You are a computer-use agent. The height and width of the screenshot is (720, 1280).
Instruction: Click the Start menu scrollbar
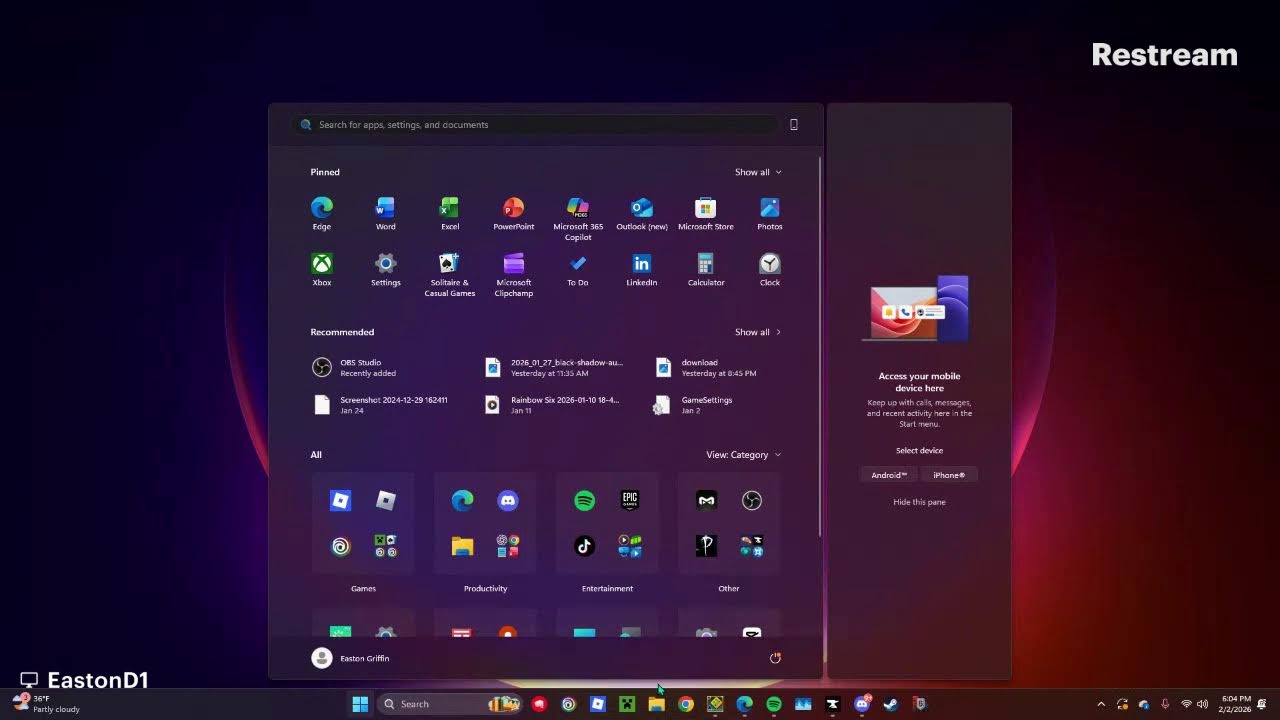[x=820, y=345]
